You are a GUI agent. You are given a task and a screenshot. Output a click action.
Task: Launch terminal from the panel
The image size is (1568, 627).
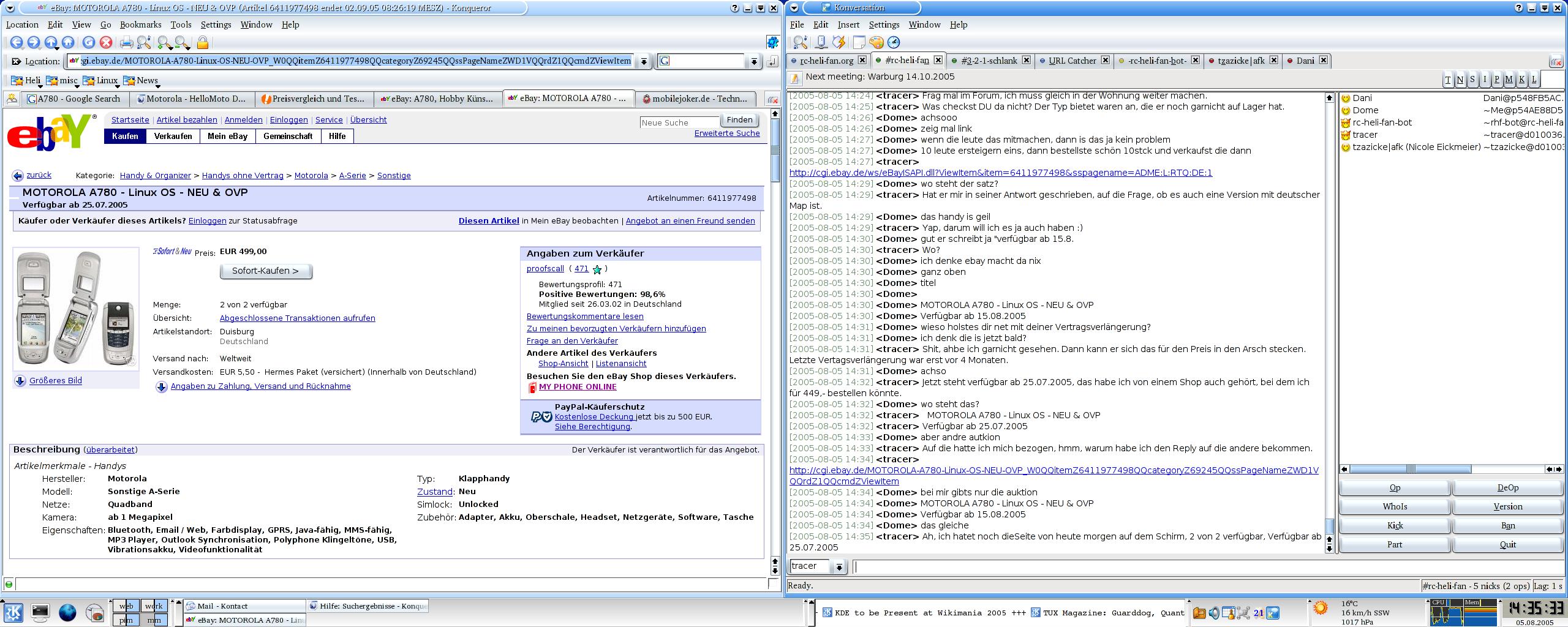pos(40,612)
